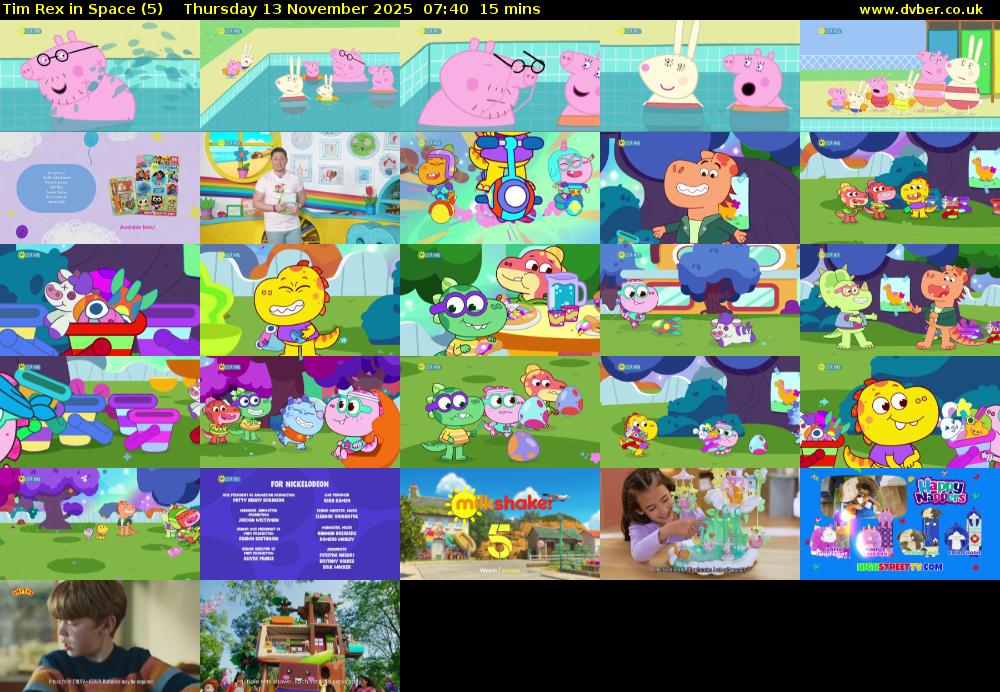Viewport: 1000px width, 692px height.
Task: Open the boy in striped sweater thumbnail
Action: point(100,636)
